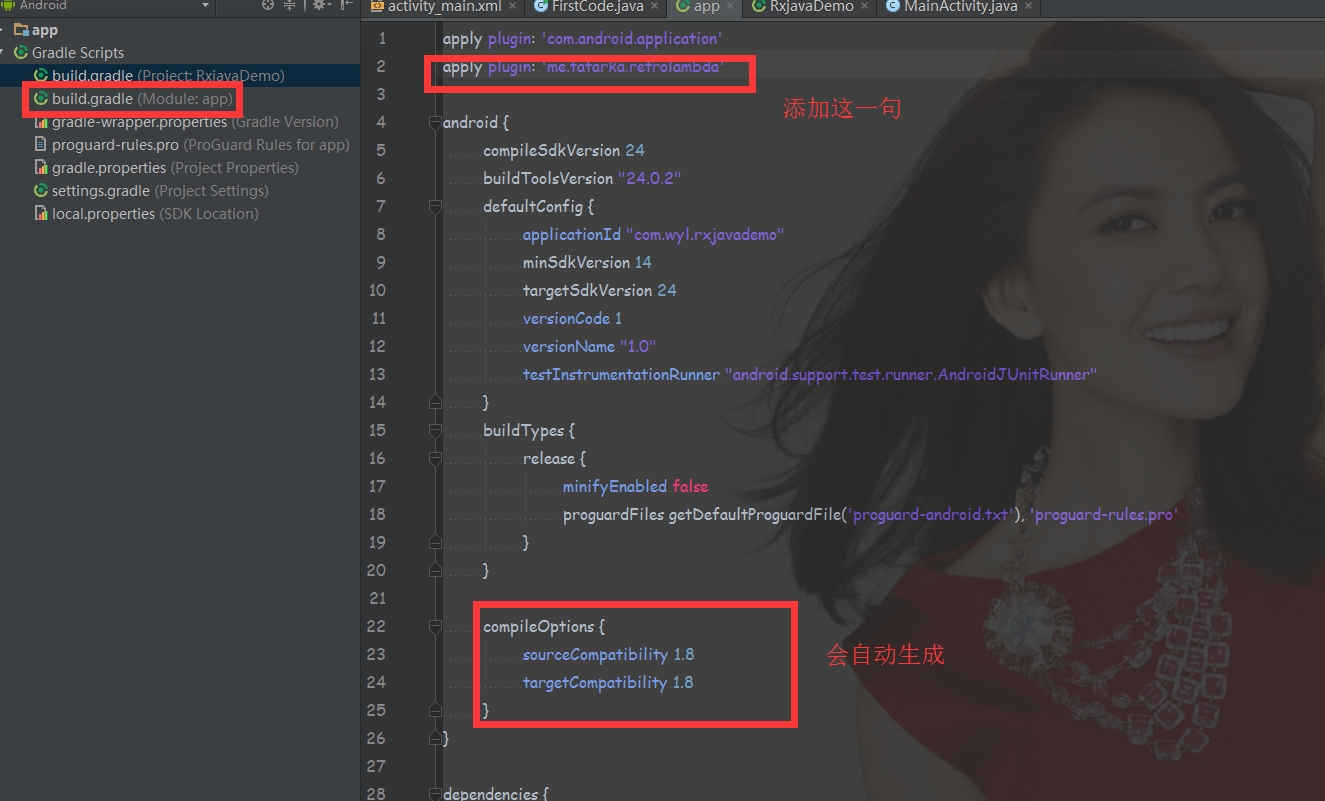
Task: Click the testInstrumentationRunner line
Action: tap(810, 374)
